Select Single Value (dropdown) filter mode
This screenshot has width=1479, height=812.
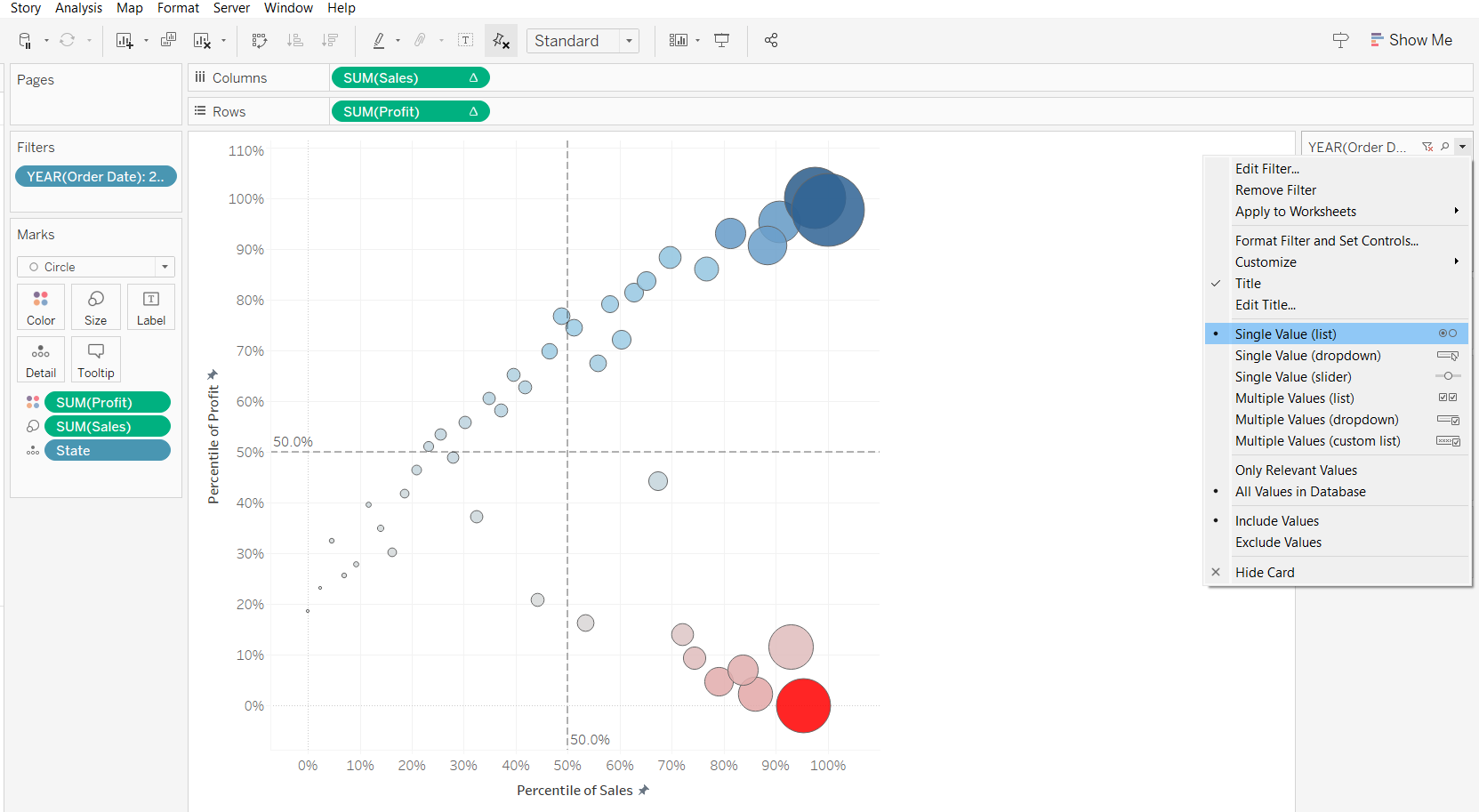1307,356
